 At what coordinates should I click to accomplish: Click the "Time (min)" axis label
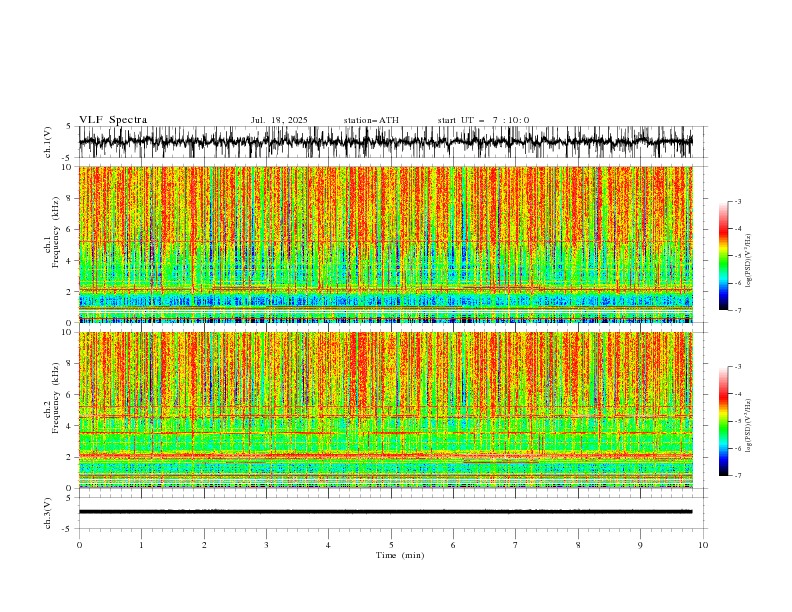coord(400,555)
